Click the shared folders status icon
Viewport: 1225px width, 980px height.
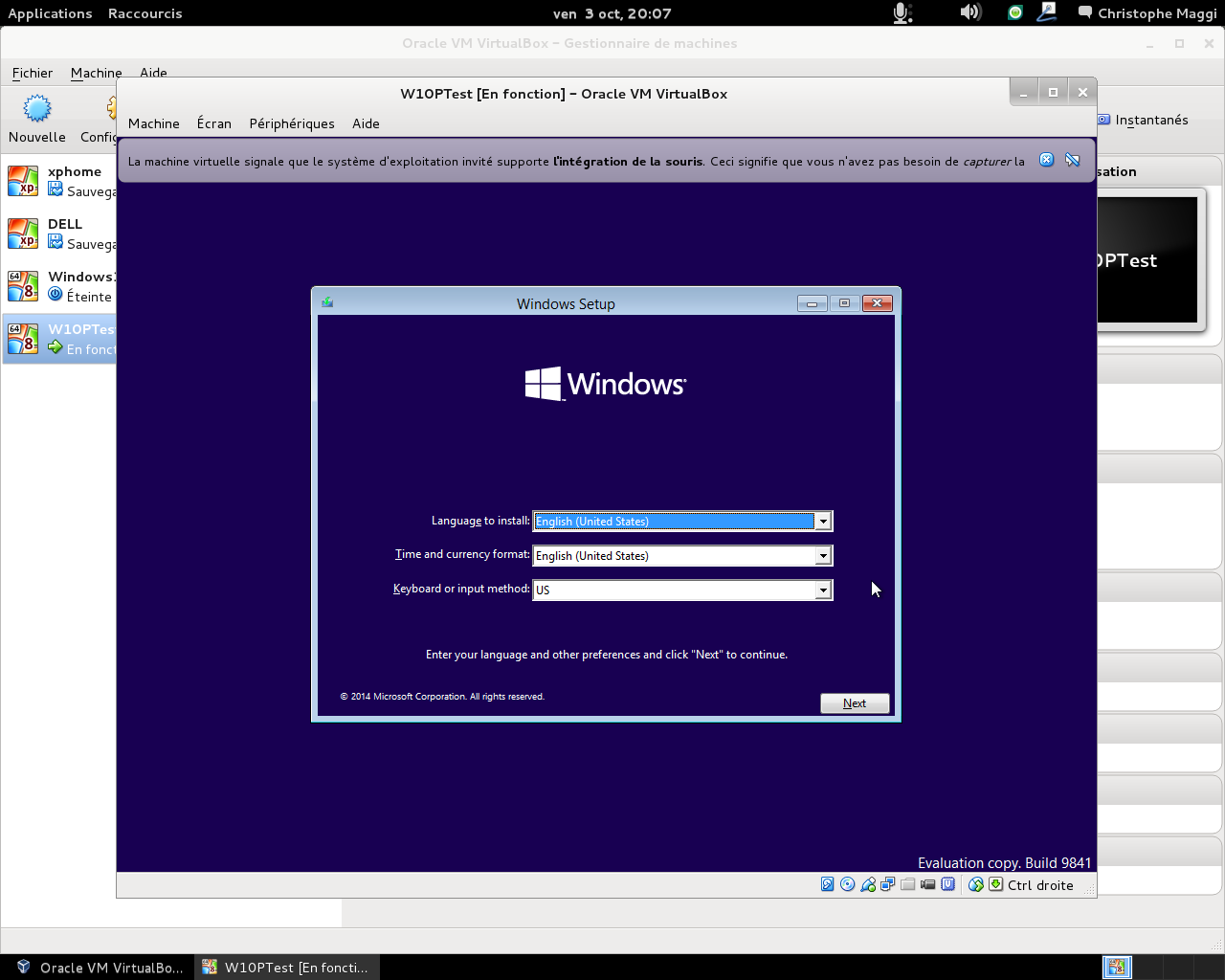pyautogui.click(x=907, y=884)
